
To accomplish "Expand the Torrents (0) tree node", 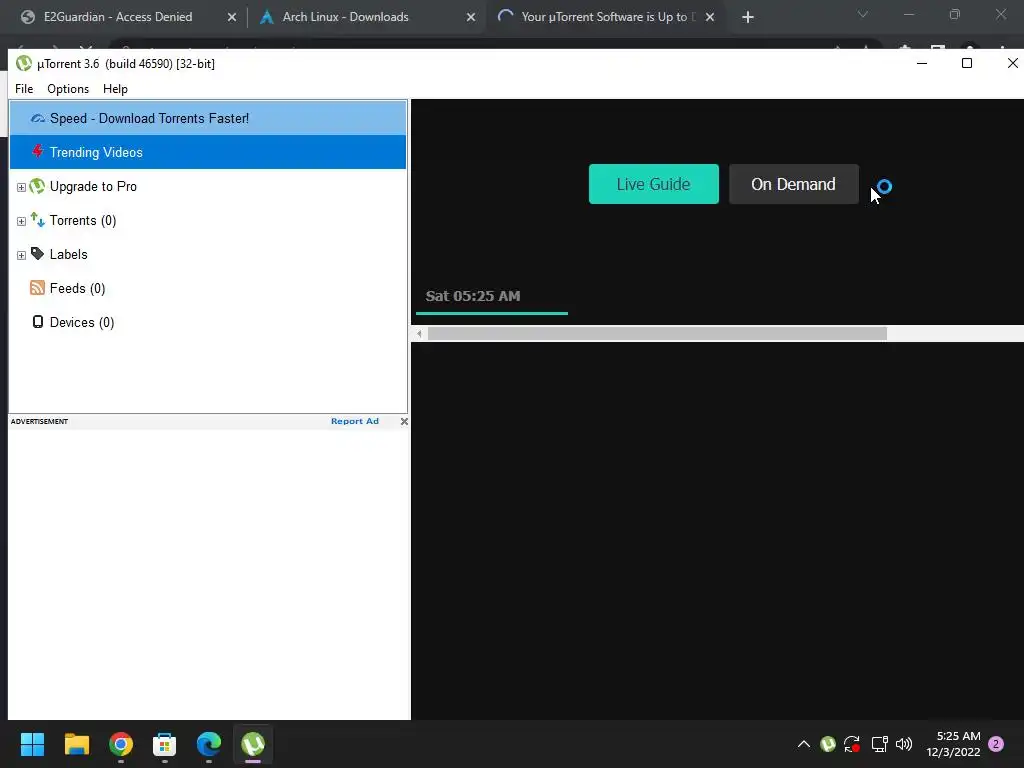I will pos(21,221).
